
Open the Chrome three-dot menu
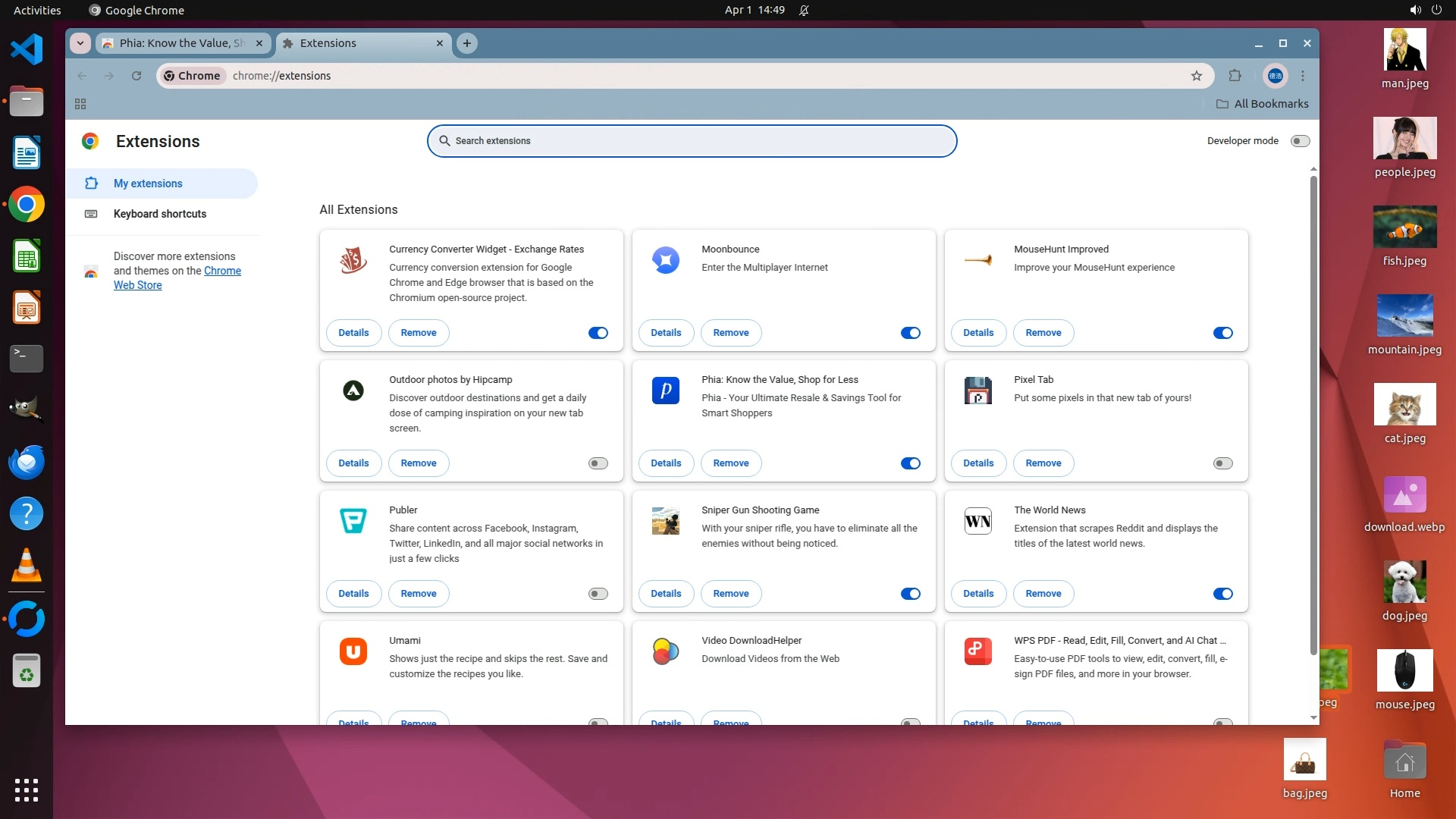click(x=1303, y=76)
